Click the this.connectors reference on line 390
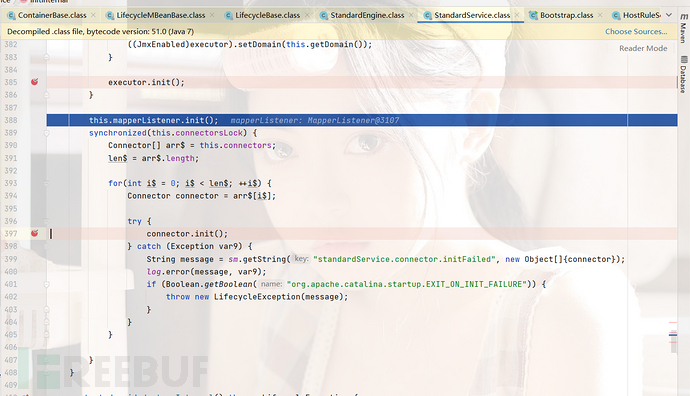Screen dimensions: 690x396 236,145
